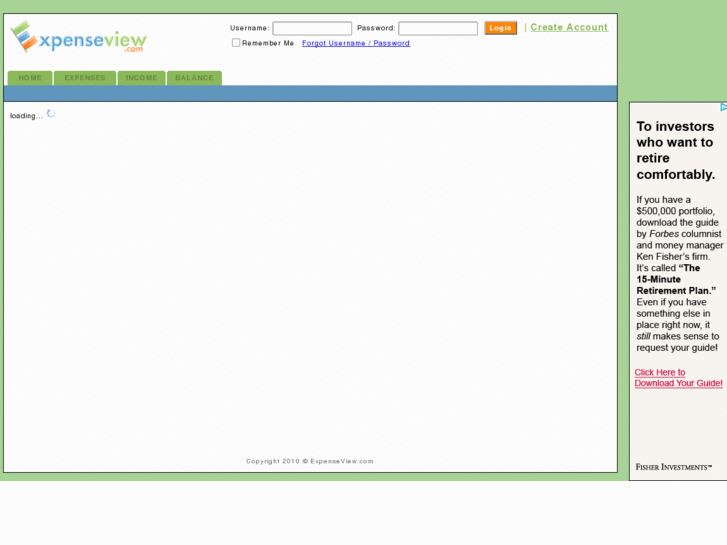Click the 'To investors who want to retire comfortably' ad headline
The width and height of the screenshot is (727, 545).
(x=676, y=150)
